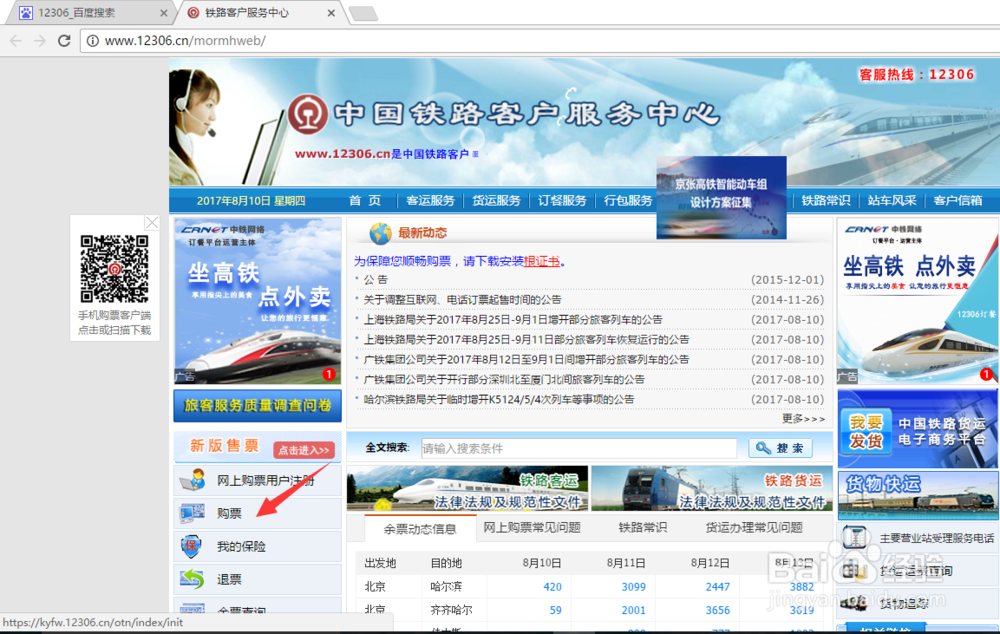The height and width of the screenshot is (634, 1000).
Task: Open 客运服务 in the navigation bar
Action: coord(430,200)
